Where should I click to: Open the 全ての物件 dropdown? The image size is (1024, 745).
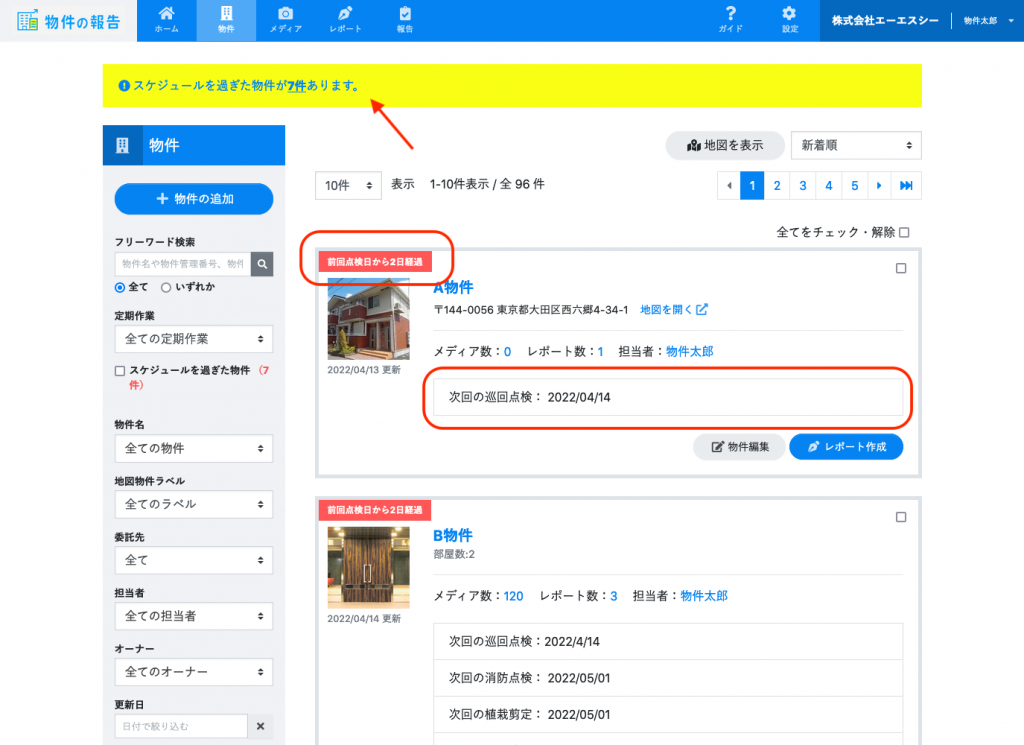point(194,448)
